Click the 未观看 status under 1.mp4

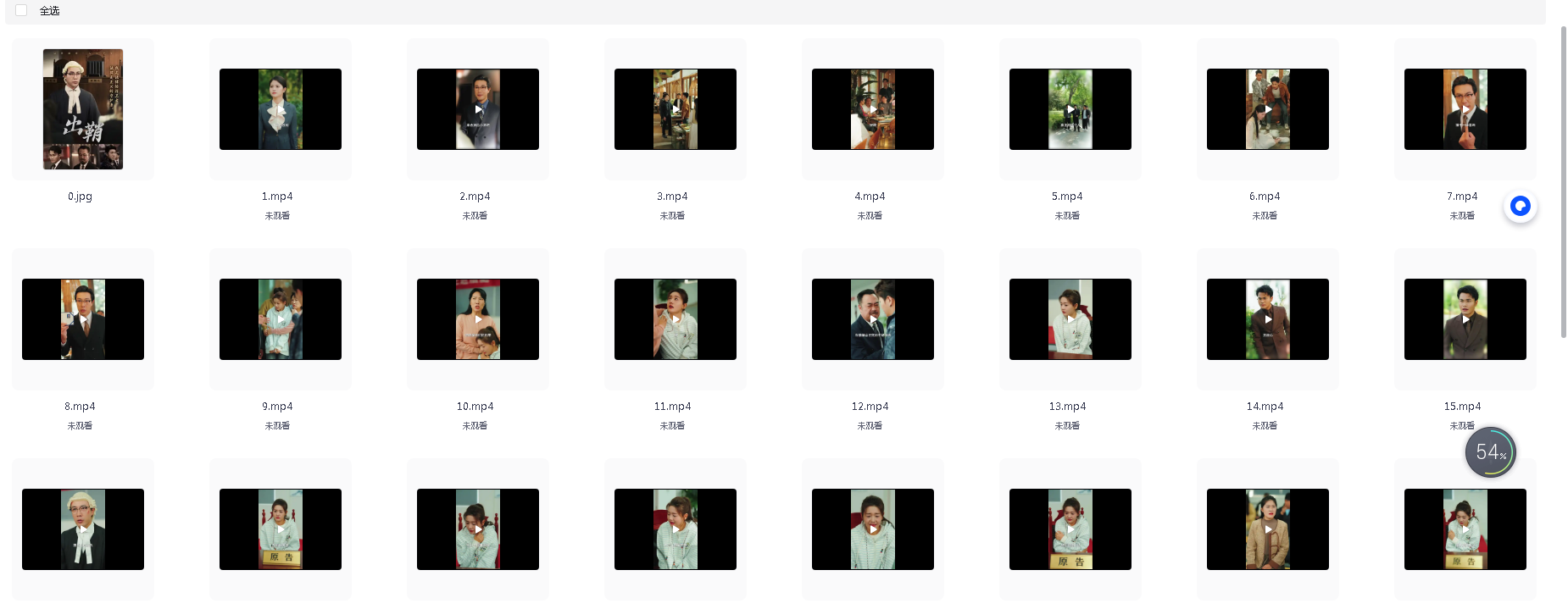point(277,216)
